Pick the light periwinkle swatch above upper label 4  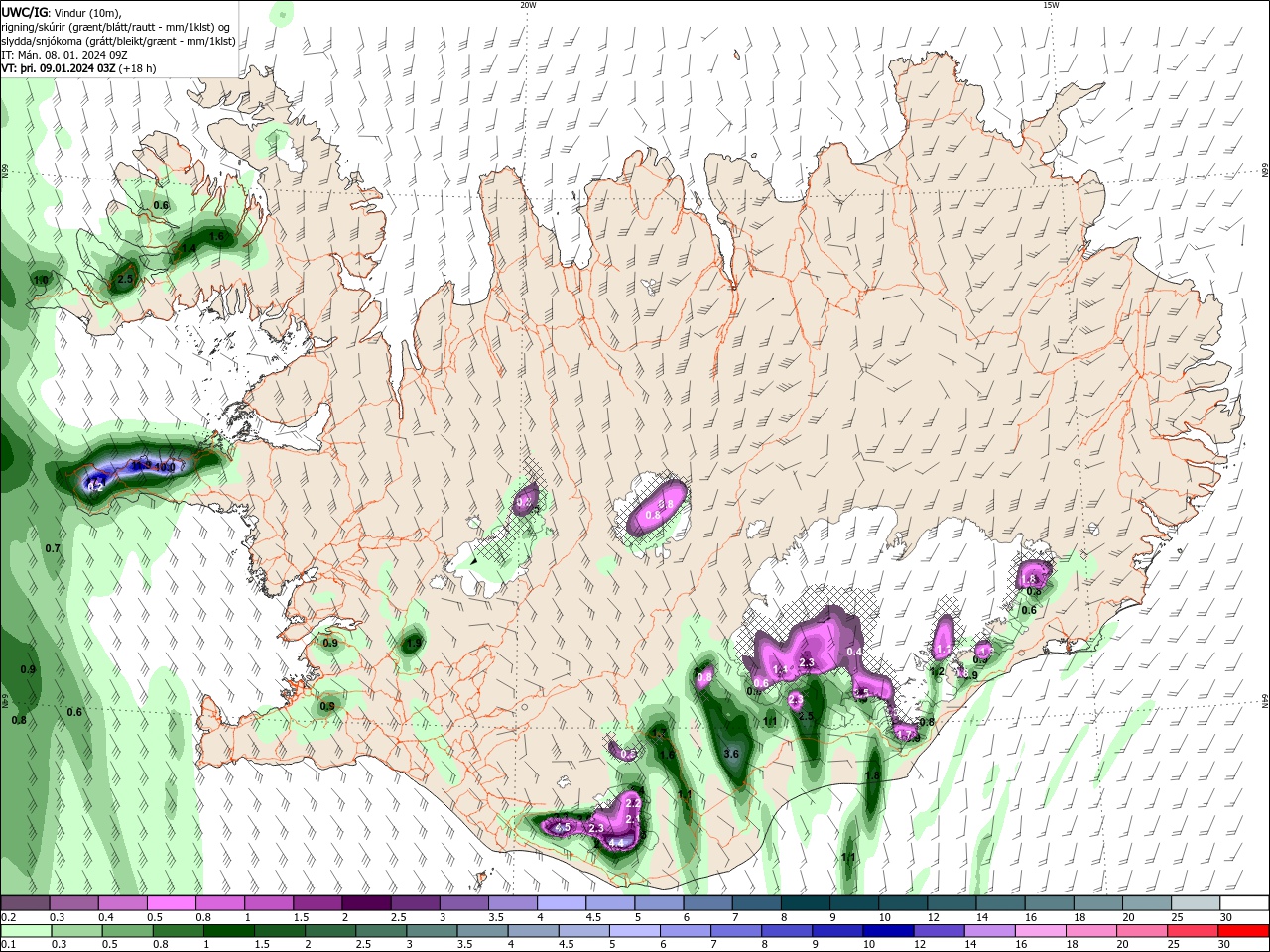click(x=562, y=903)
